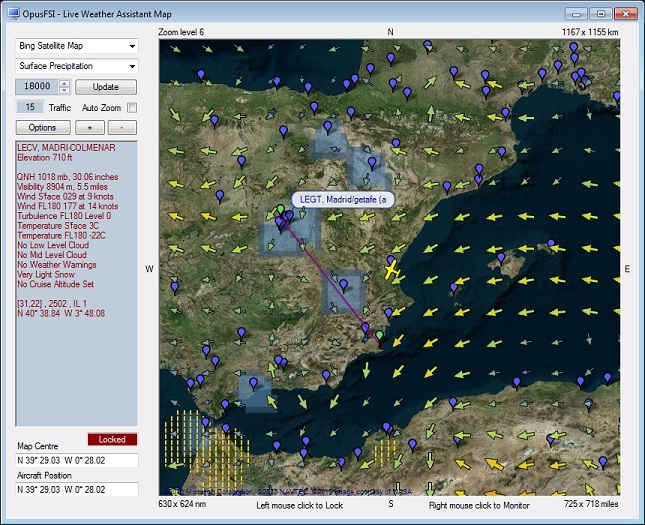Click the OpusFSI app icon in title bar

coord(14,14)
